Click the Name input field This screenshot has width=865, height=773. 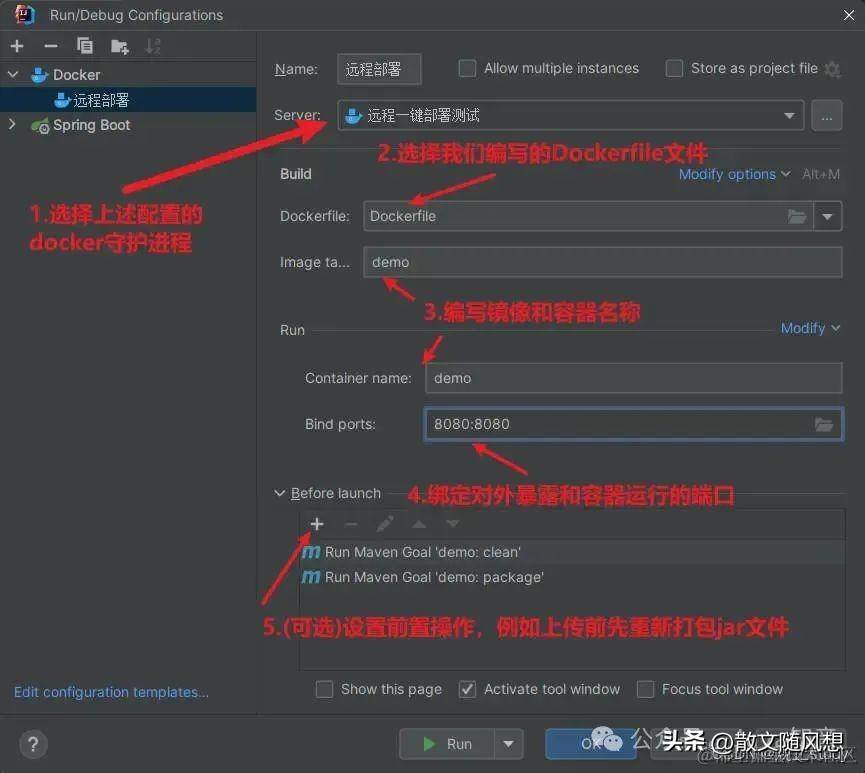380,69
